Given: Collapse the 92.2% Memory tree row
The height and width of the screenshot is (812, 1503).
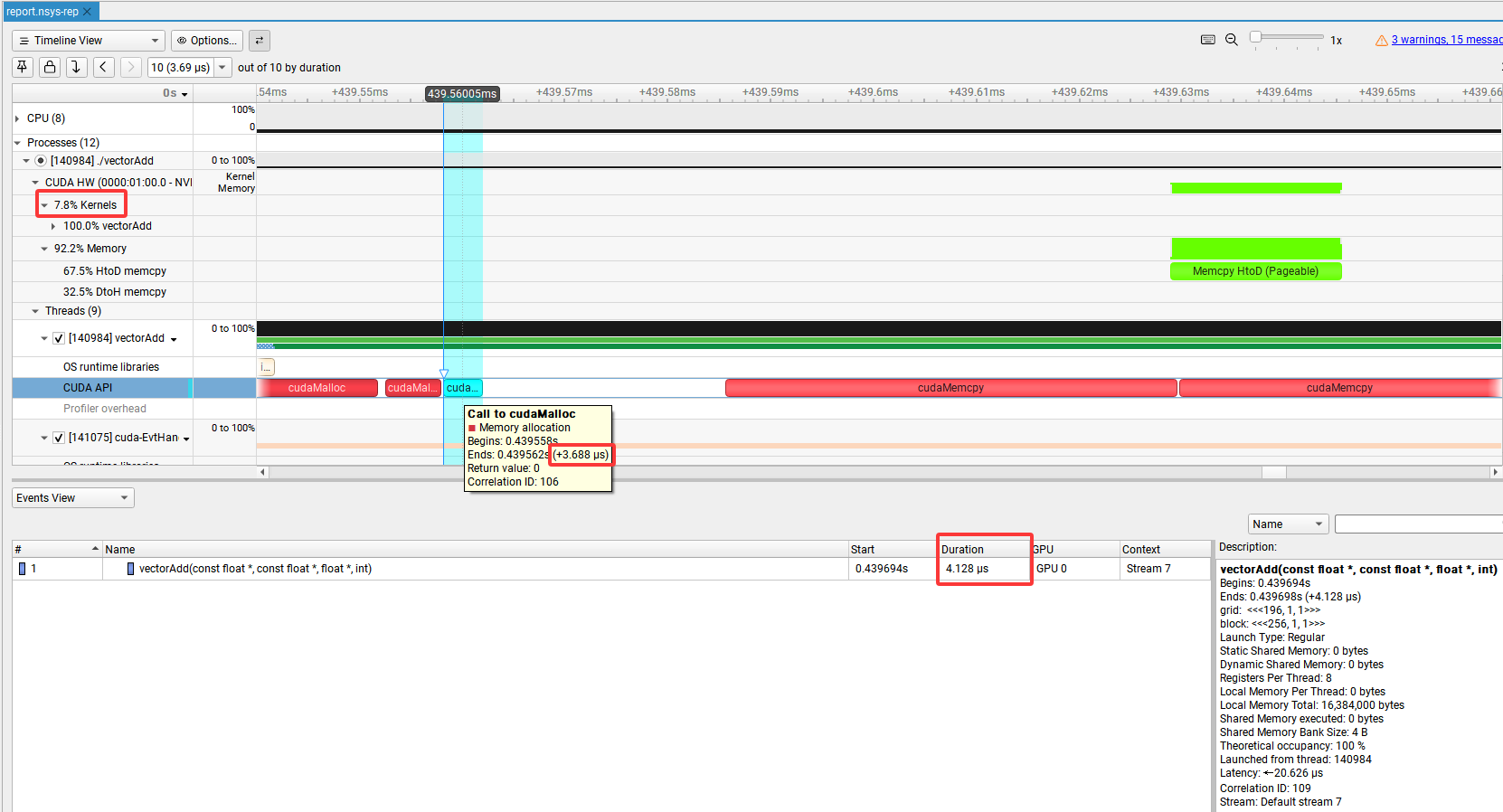Looking at the screenshot, I should [44, 249].
